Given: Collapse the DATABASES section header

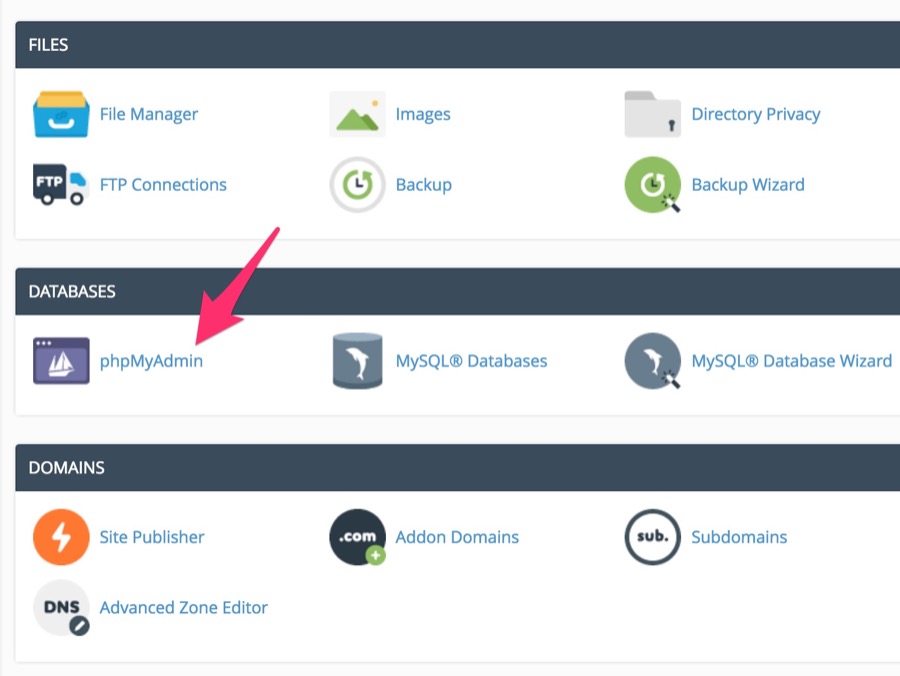Looking at the screenshot, I should pyautogui.click(x=457, y=292).
